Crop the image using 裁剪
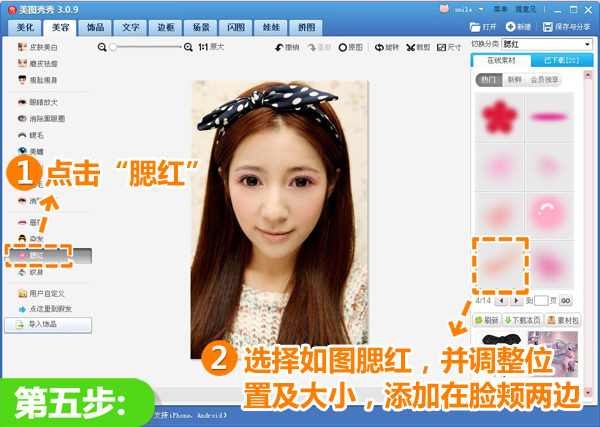 tap(418, 47)
